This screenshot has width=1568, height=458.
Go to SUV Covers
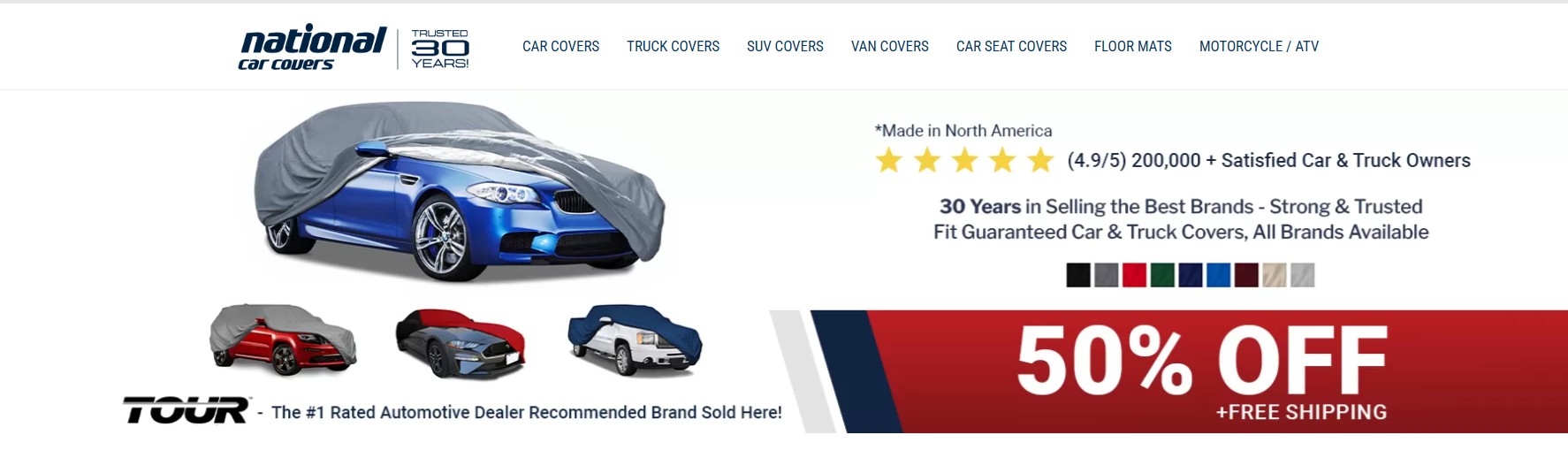(x=785, y=46)
